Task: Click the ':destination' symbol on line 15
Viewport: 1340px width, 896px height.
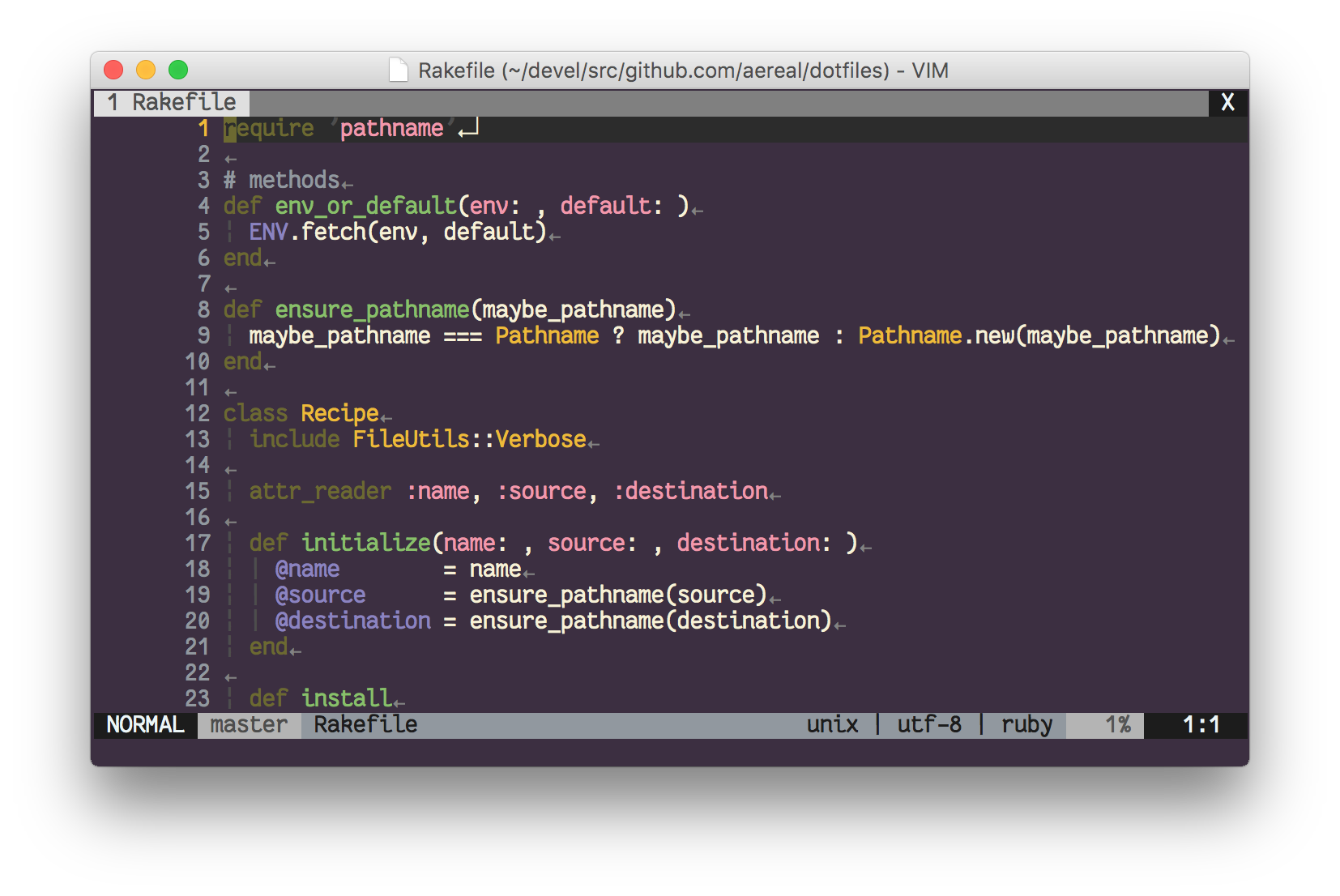Action: point(690,491)
